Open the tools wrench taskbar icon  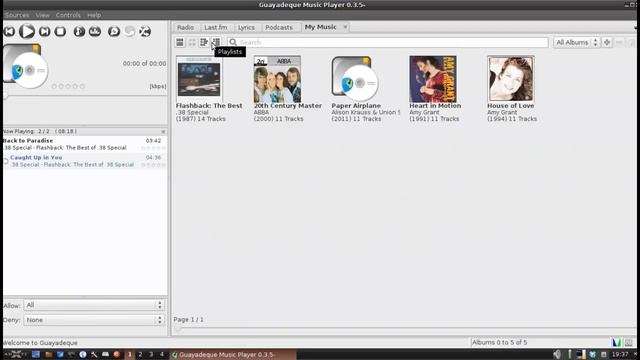[94, 354]
